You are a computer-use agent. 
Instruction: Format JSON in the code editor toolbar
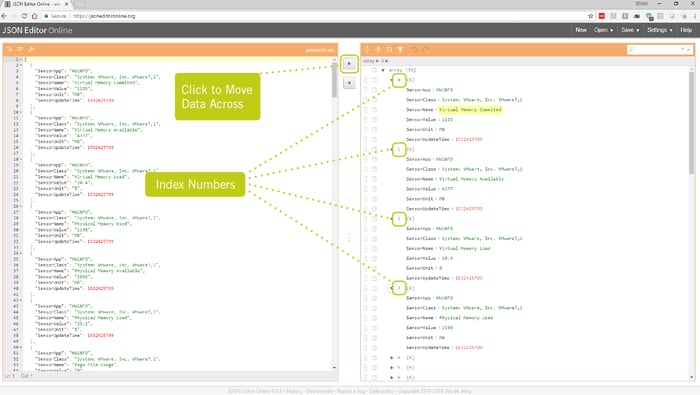pos(9,49)
